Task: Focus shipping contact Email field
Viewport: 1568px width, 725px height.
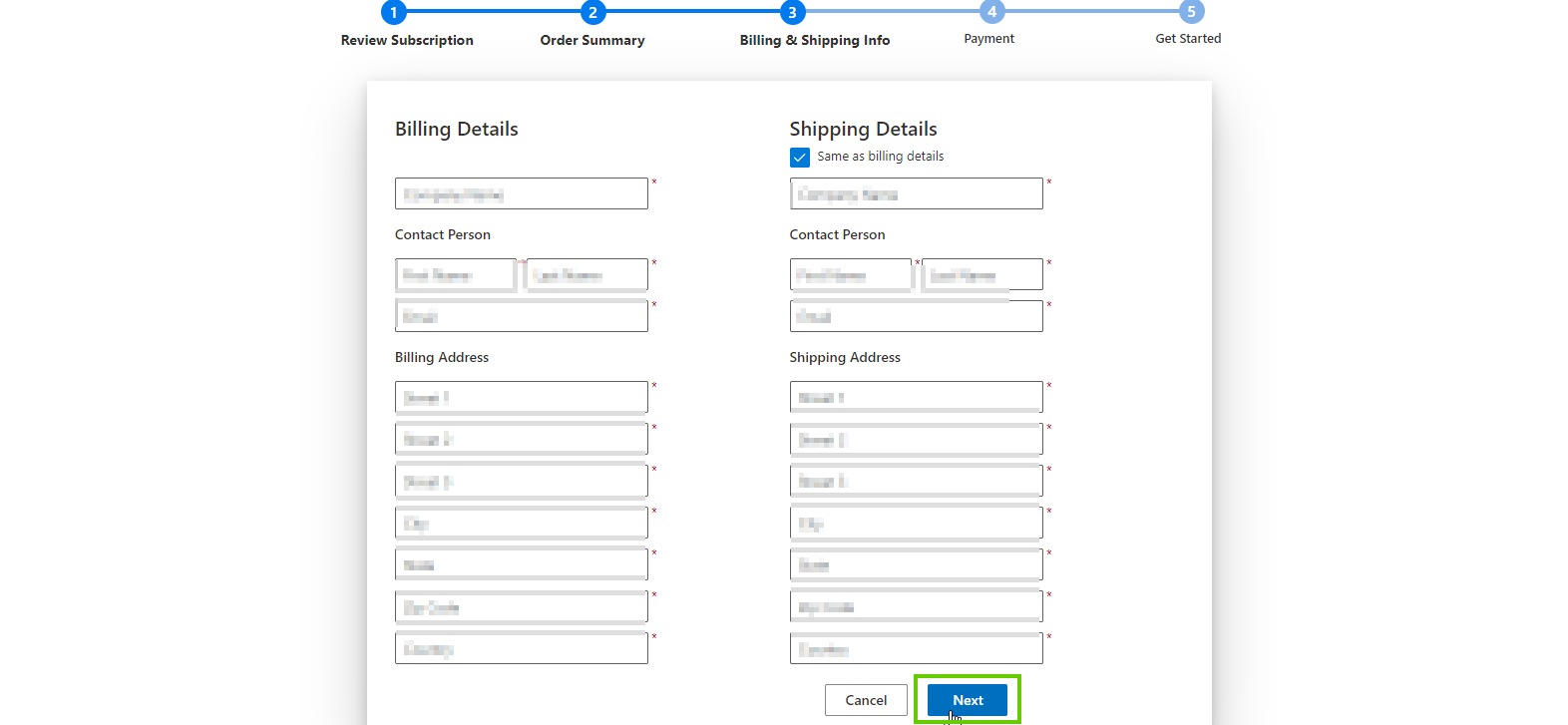Action: tap(916, 316)
